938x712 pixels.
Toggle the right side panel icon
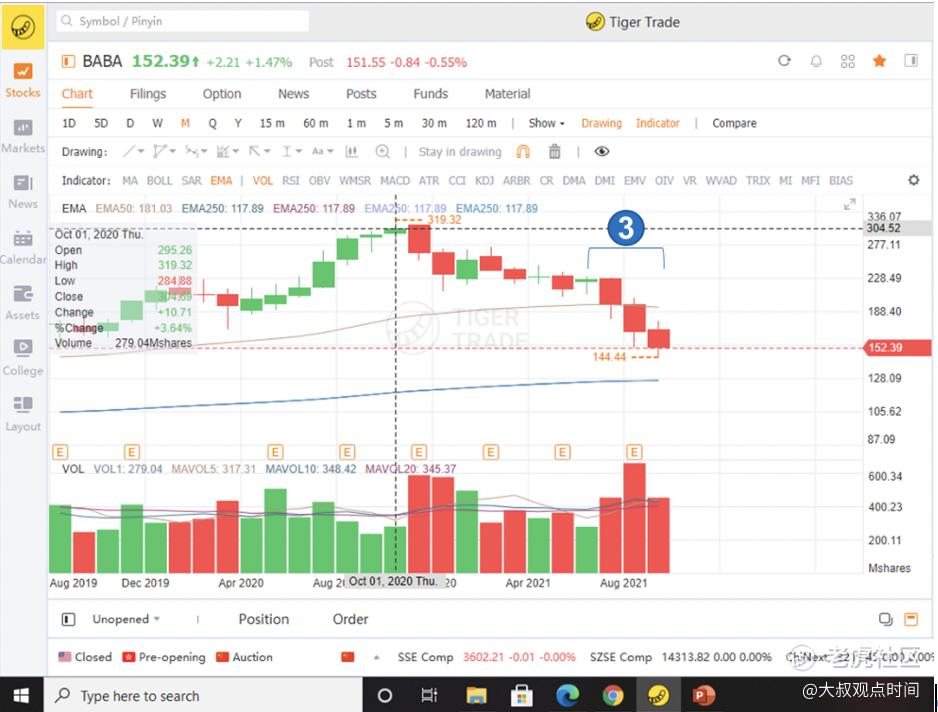(911, 60)
